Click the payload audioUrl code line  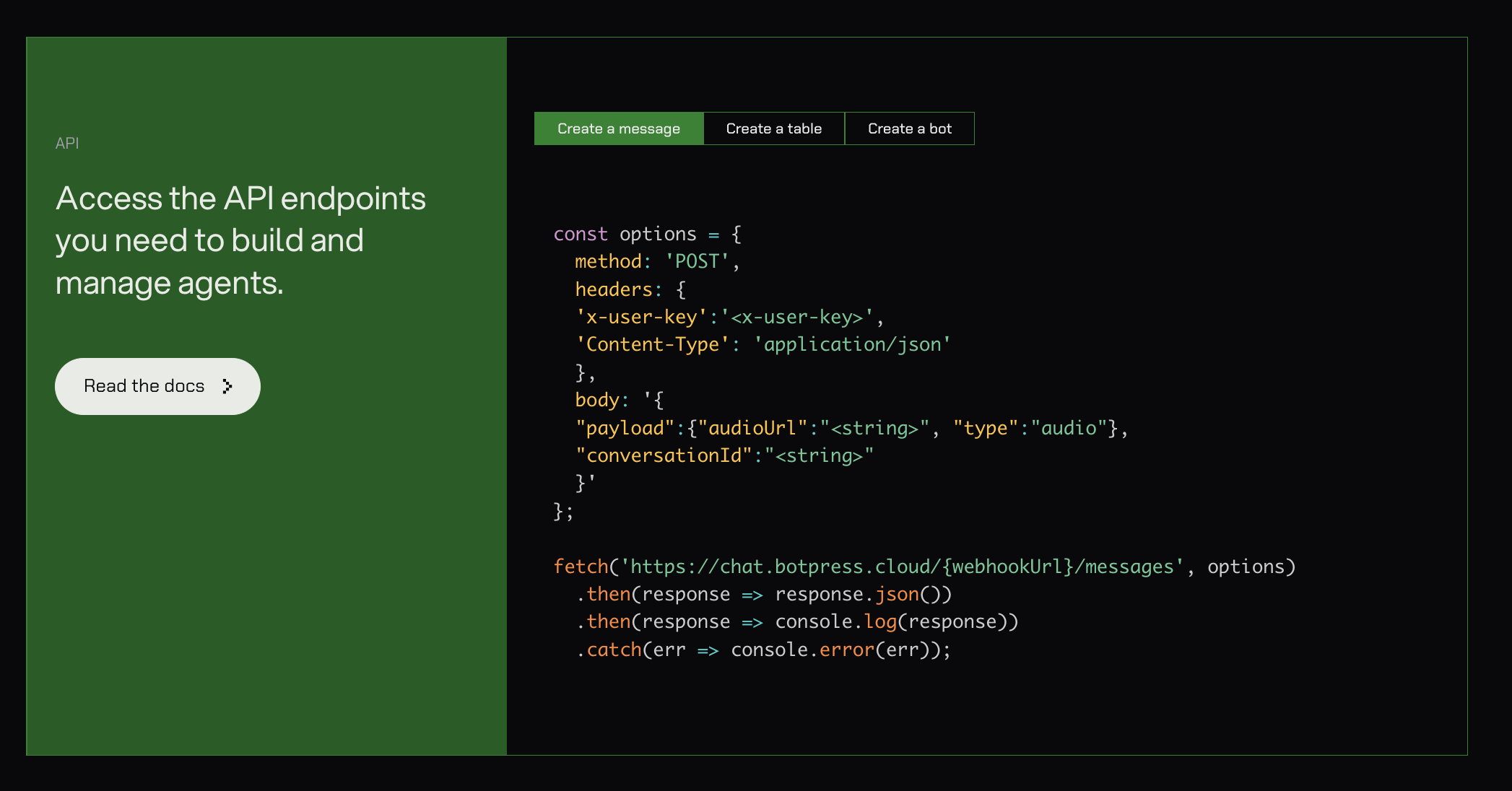tap(851, 428)
